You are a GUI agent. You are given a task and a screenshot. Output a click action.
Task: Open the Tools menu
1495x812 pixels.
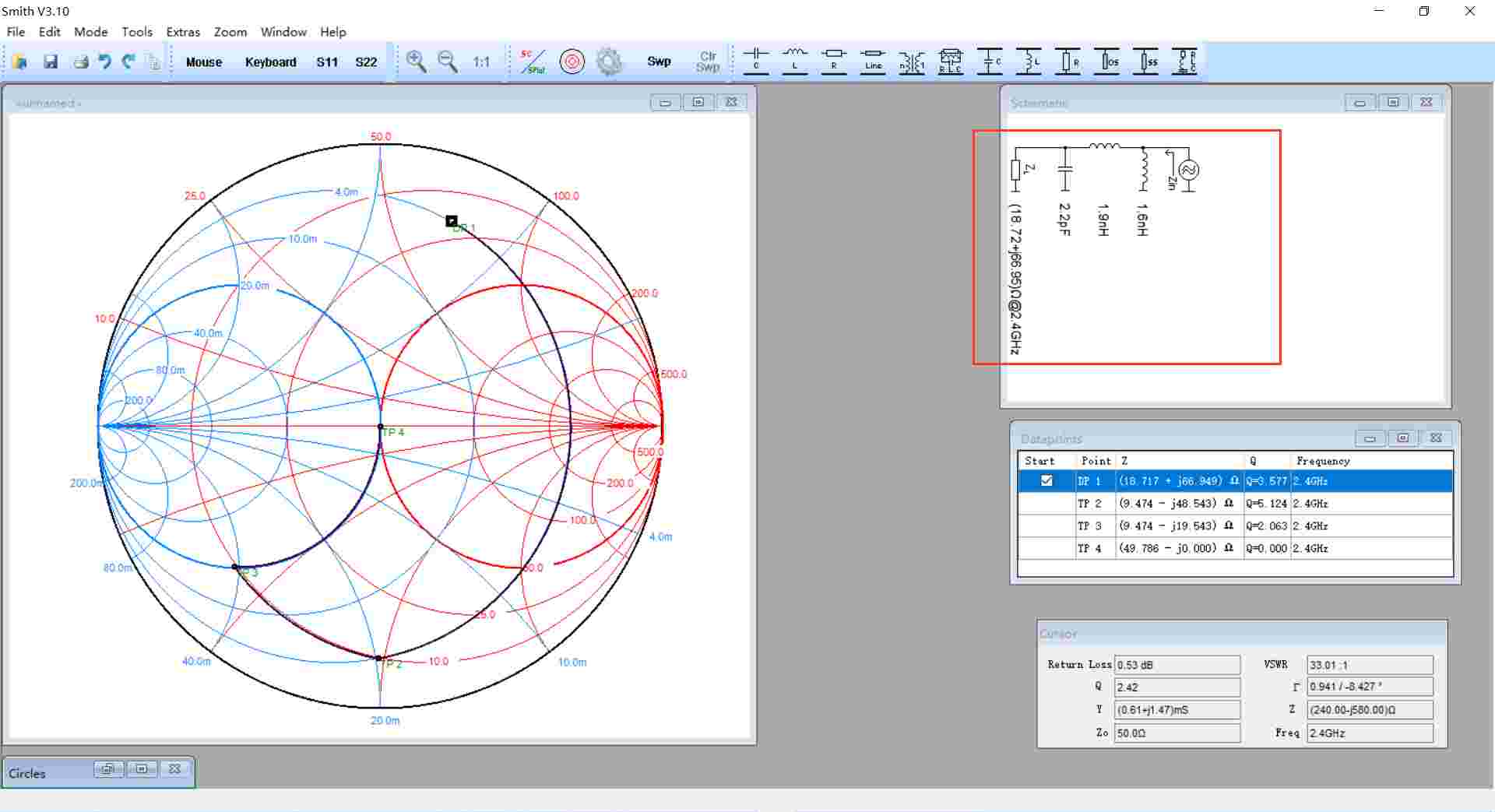click(x=137, y=32)
